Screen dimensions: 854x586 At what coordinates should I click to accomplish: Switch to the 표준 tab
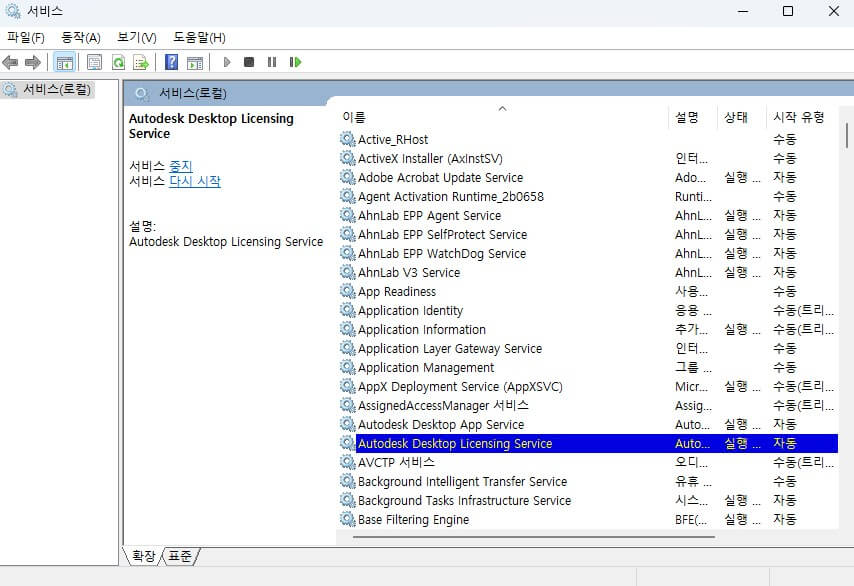[180, 556]
